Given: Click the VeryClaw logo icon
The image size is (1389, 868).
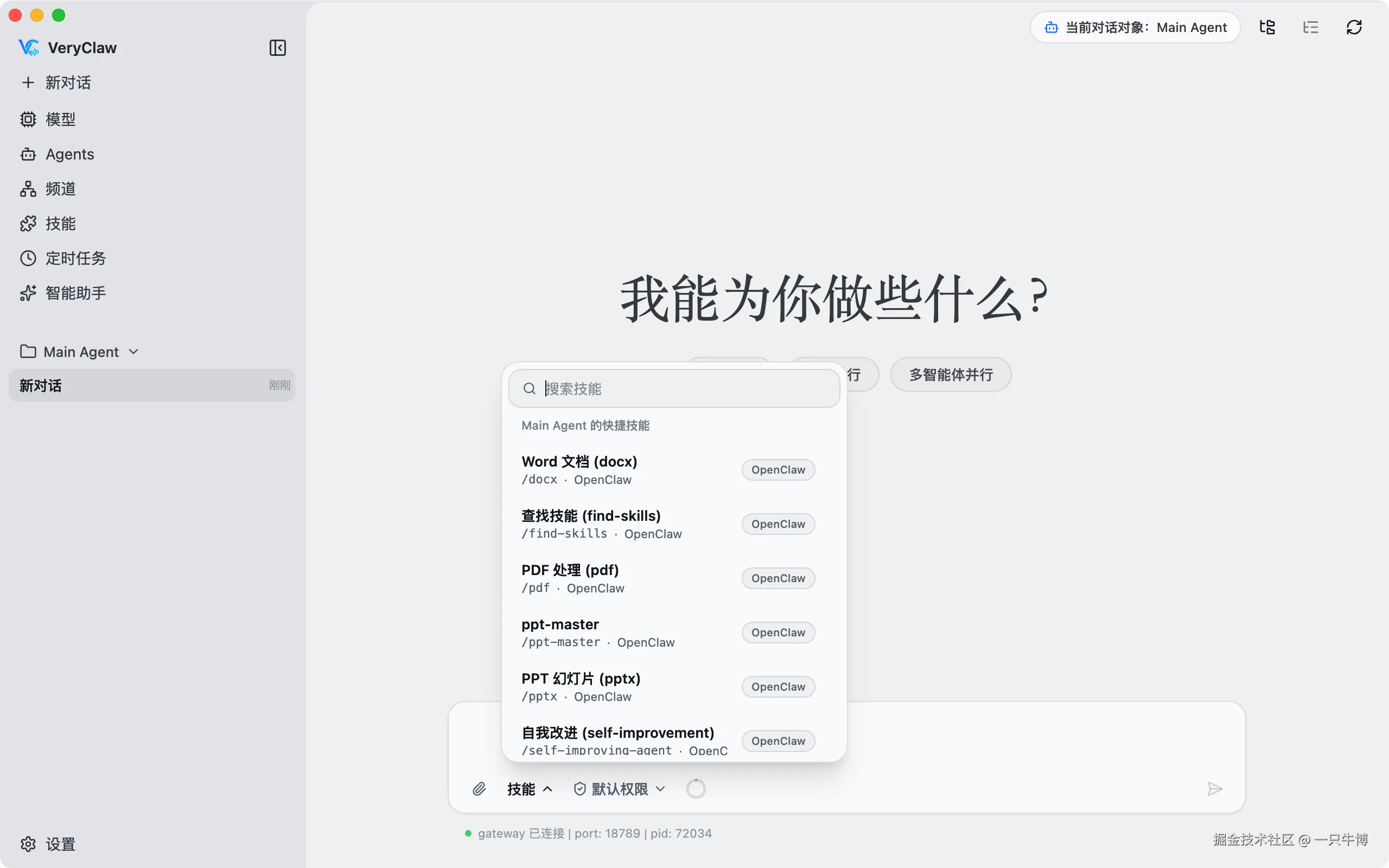Looking at the screenshot, I should [29, 48].
